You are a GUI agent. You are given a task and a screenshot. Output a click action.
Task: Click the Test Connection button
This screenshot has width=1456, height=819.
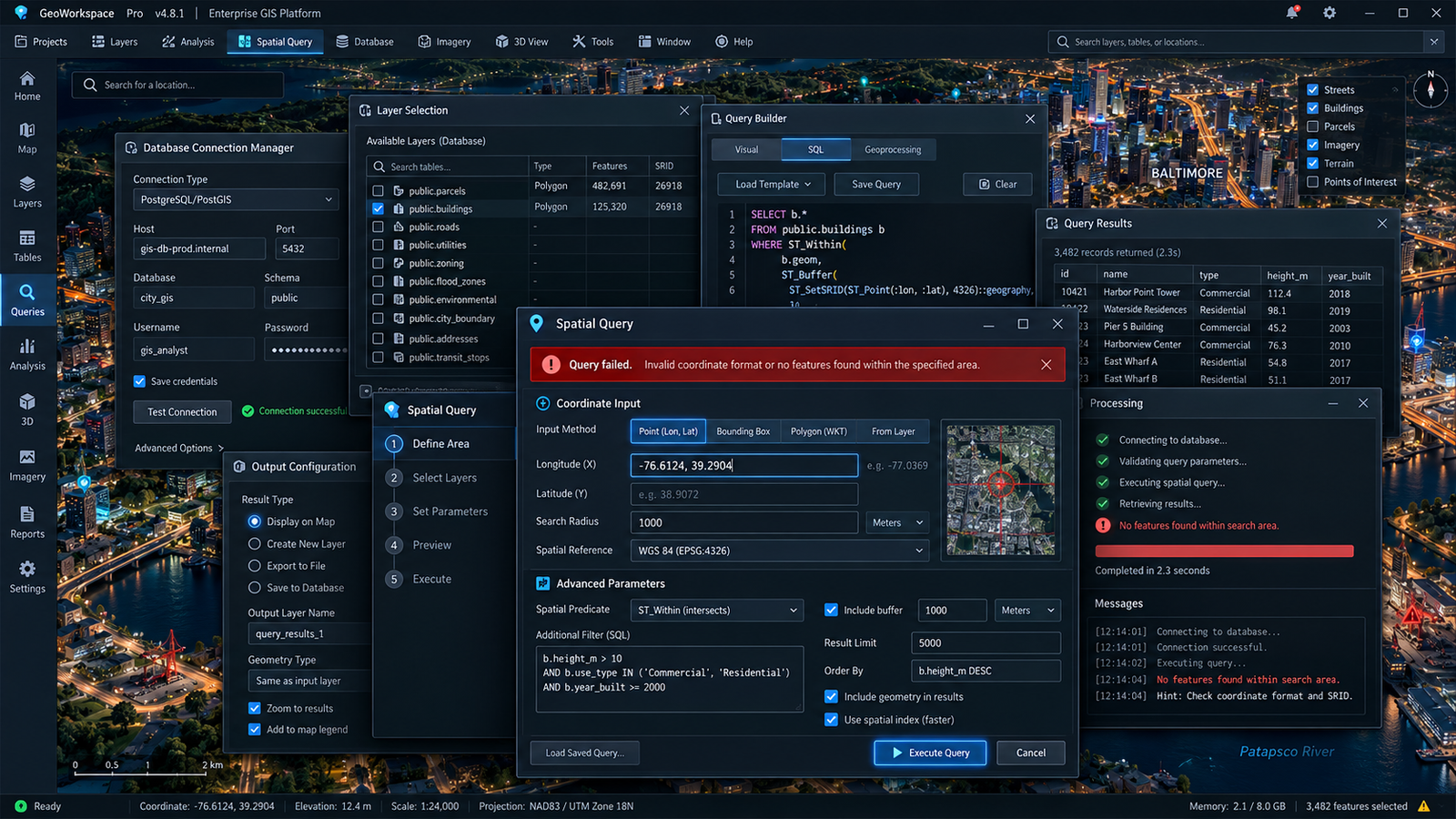[182, 411]
